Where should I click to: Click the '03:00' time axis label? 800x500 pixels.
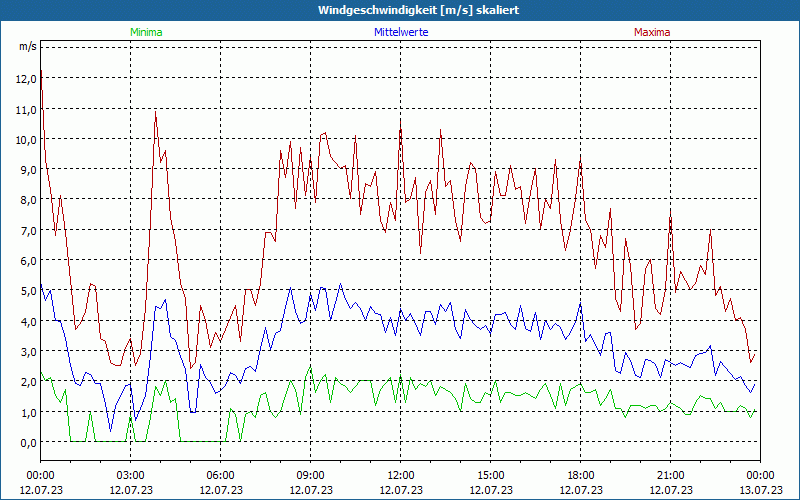point(131,476)
